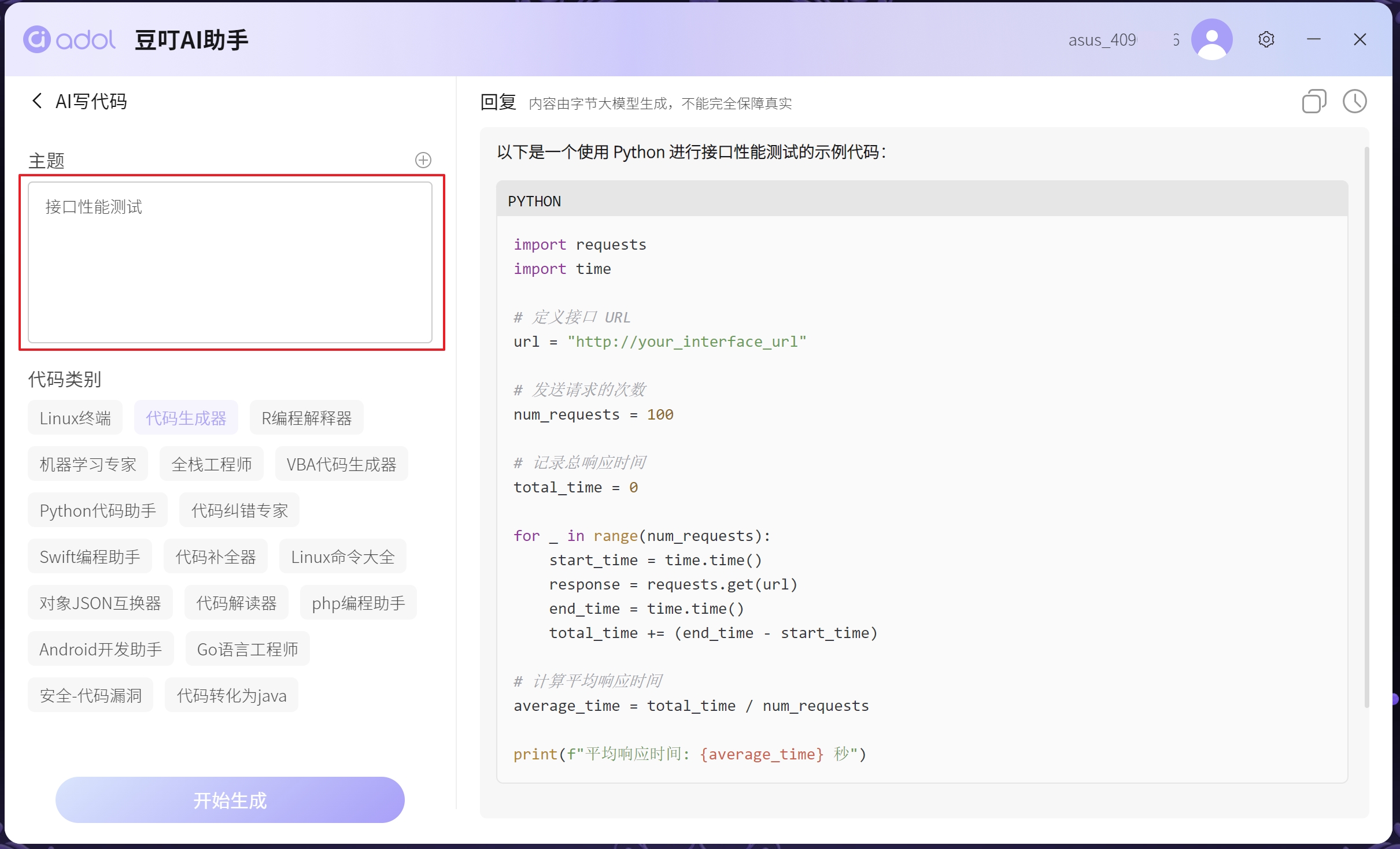
Task: Copy the reply with the copy icon
Action: click(1313, 102)
